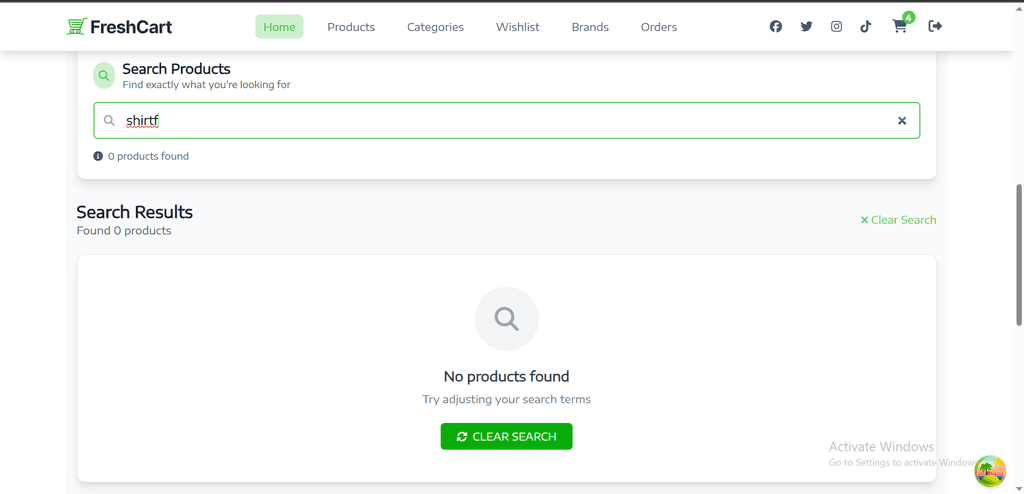
Task: Open the shopping cart with 4 items
Action: coord(900,27)
